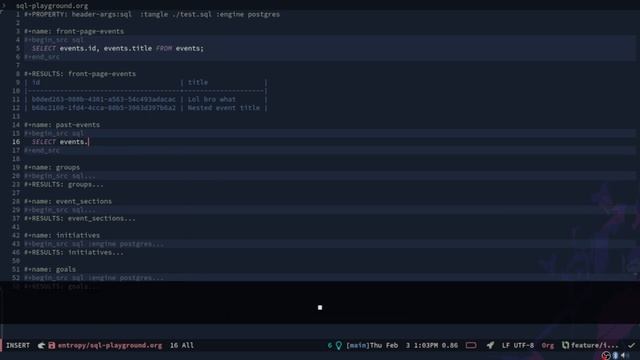Click the '#+name: event_sections' line
The height and width of the screenshot is (360, 640).
click(x=68, y=201)
